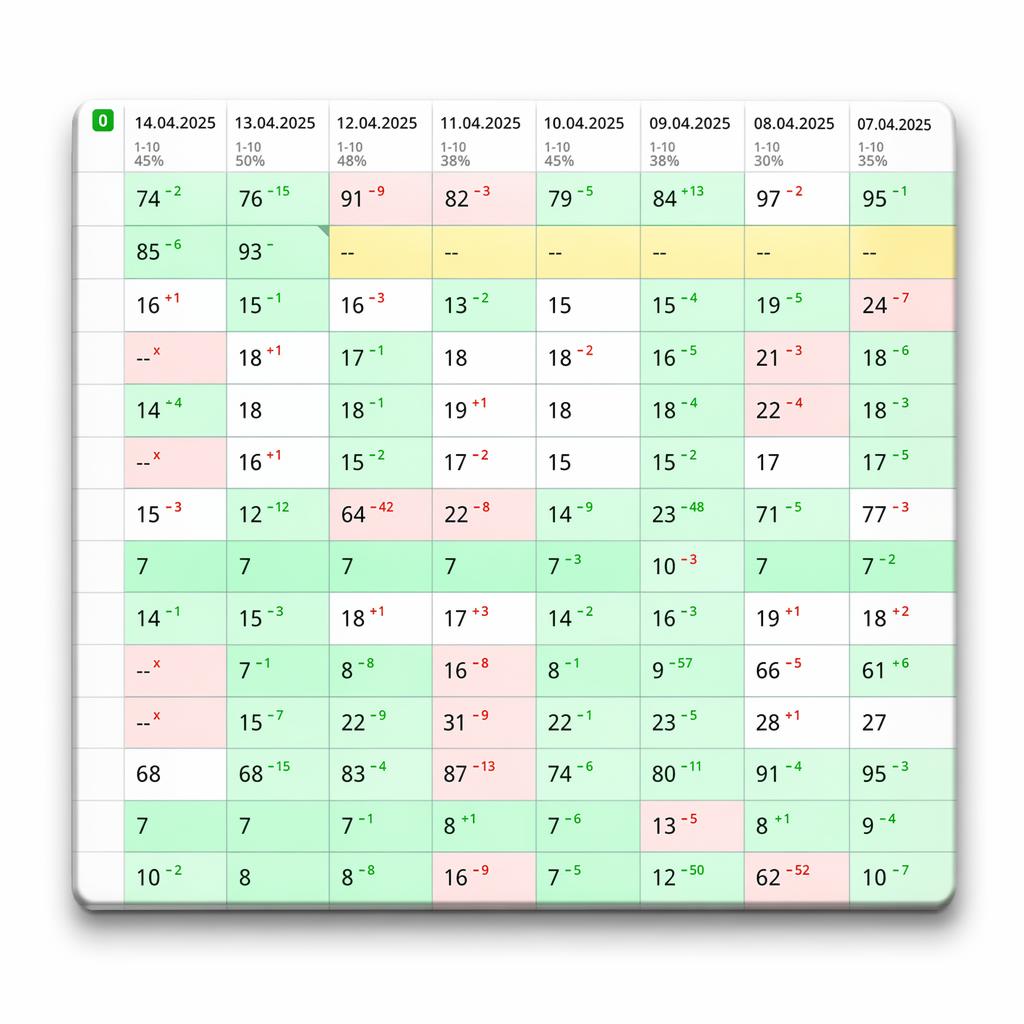Click the 50% percentage under 13.04.2025
Screen dimensions: 1024x1024
(250, 161)
